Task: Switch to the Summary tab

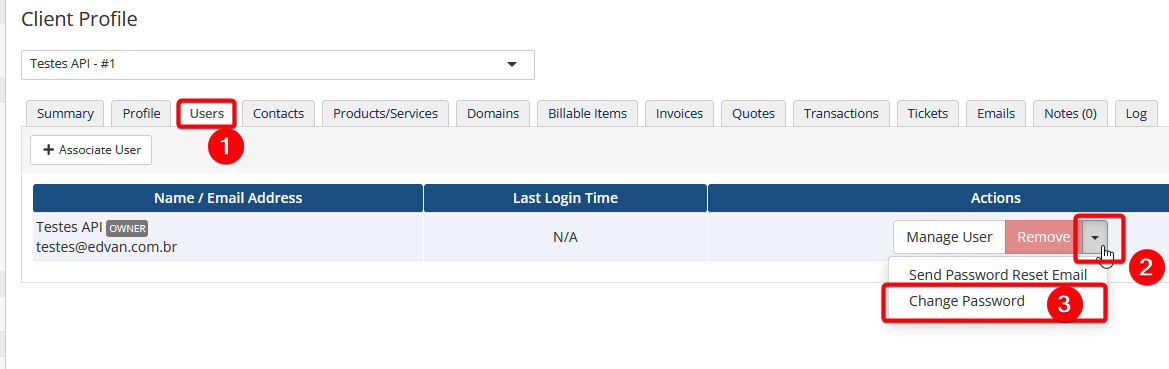Action: point(65,113)
